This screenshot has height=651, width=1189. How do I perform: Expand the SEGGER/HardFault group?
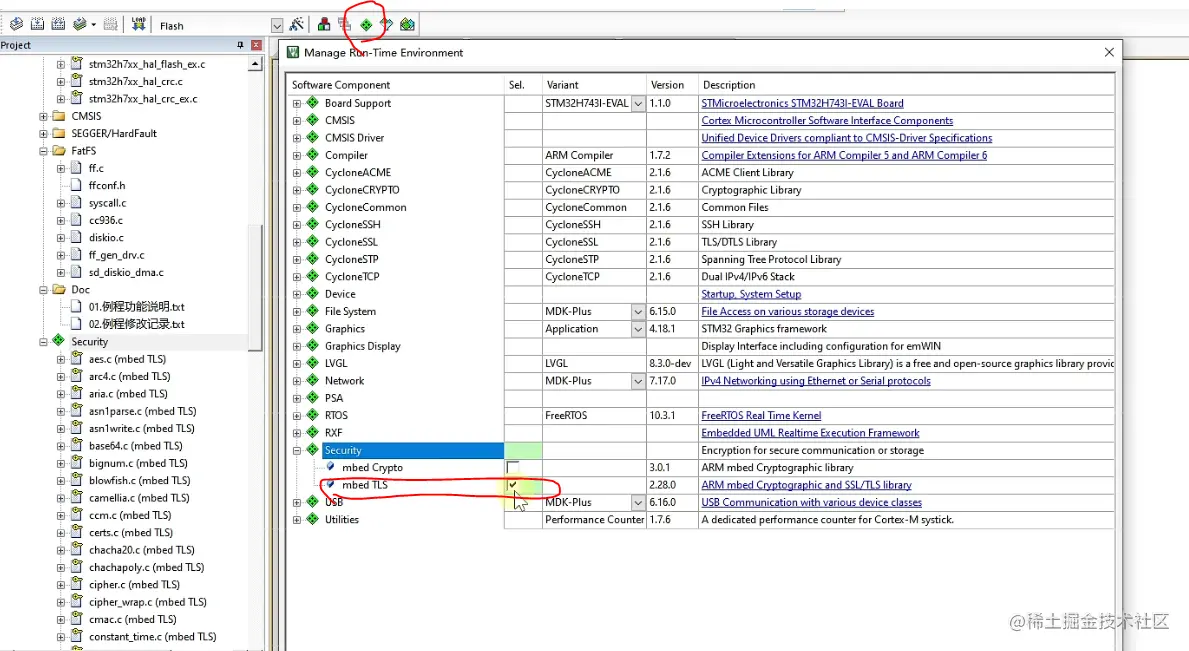coord(43,133)
